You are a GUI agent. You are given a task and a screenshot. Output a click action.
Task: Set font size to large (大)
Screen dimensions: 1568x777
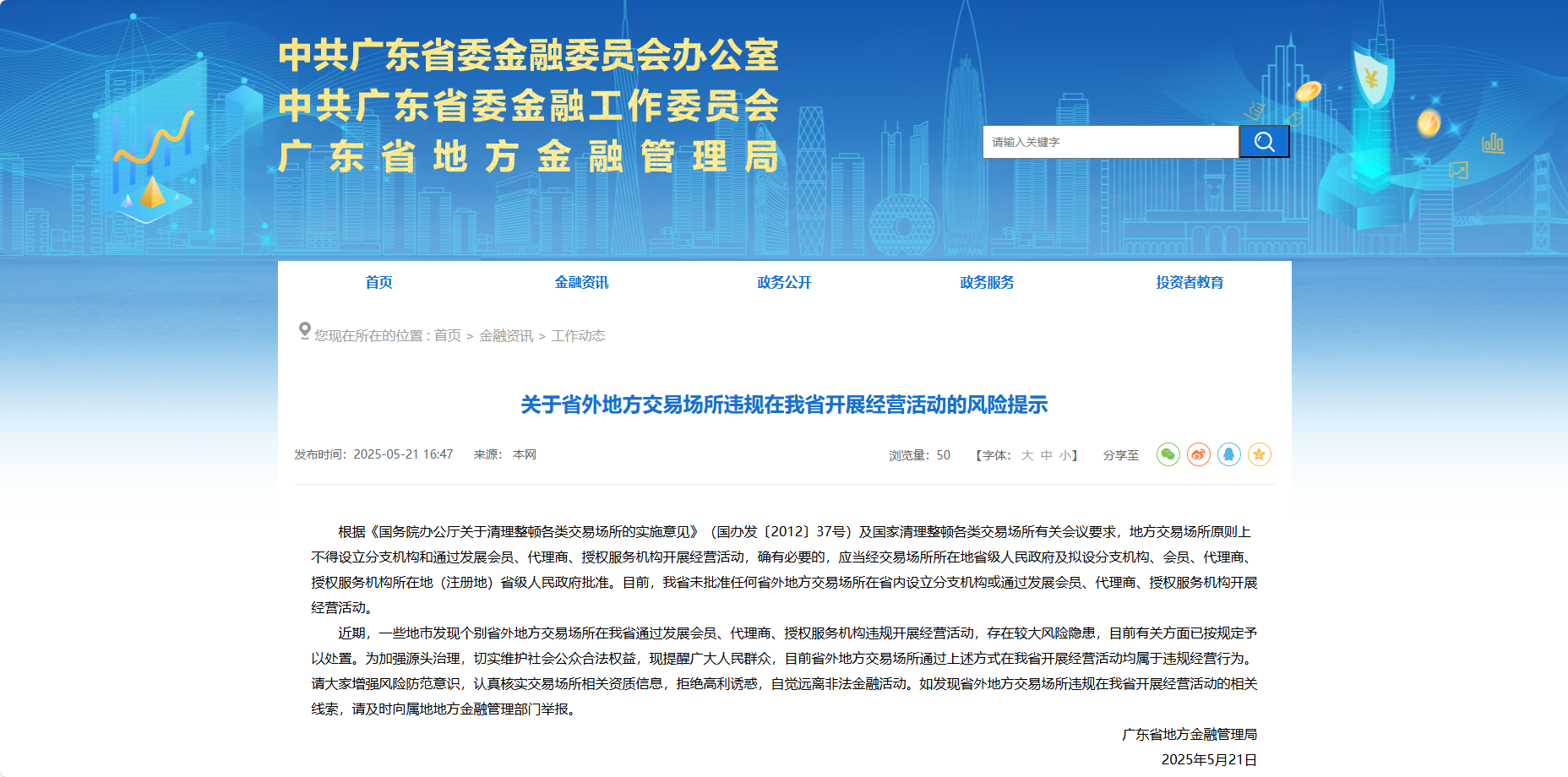pos(1027,455)
